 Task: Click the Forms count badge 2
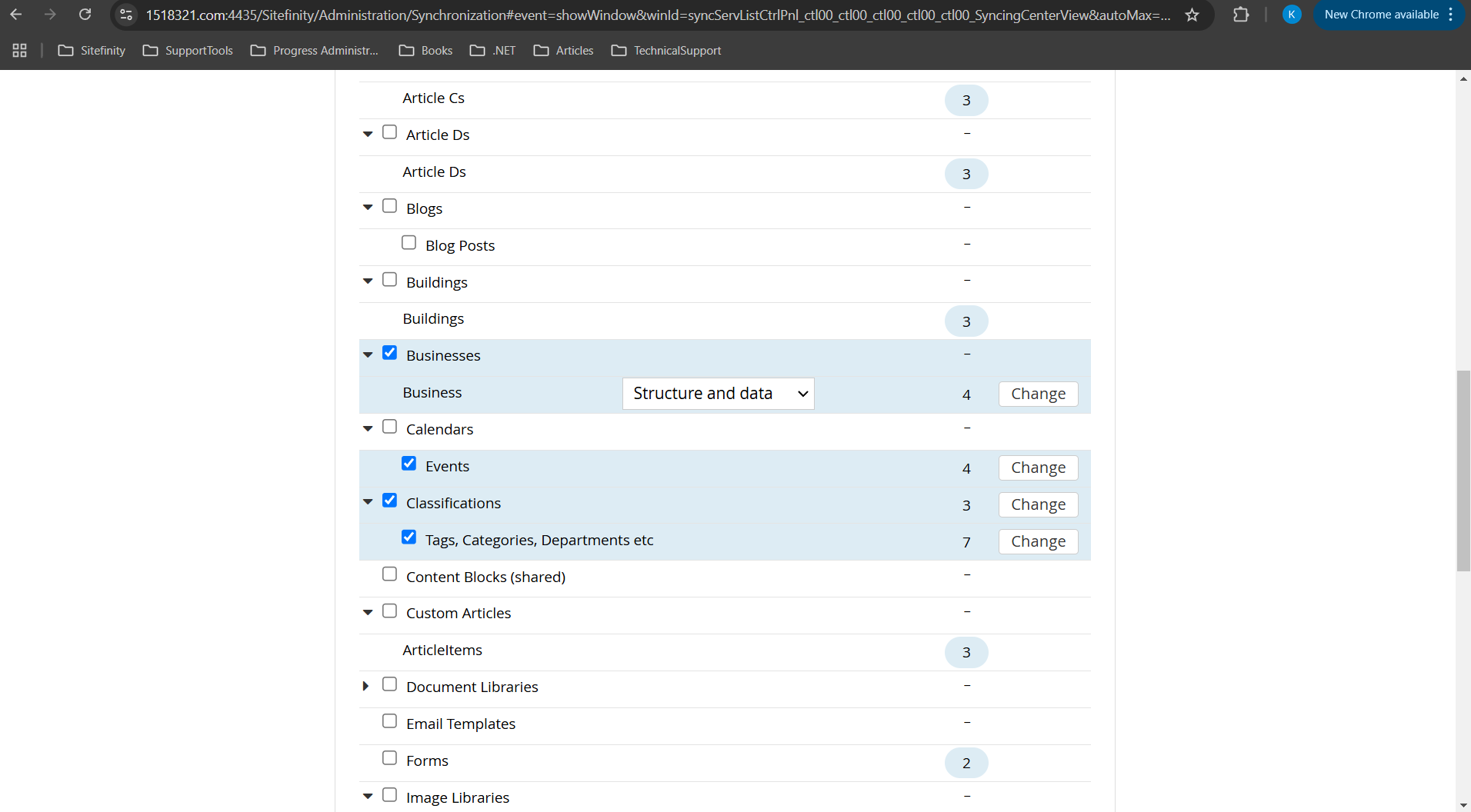(966, 763)
